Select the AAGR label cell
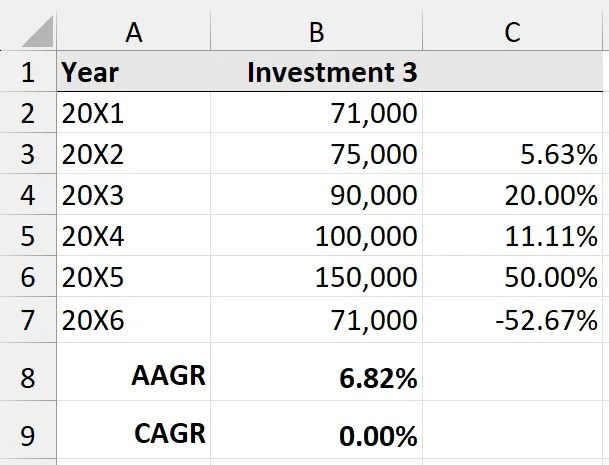Viewport: 609px width, 465px height. (133, 377)
